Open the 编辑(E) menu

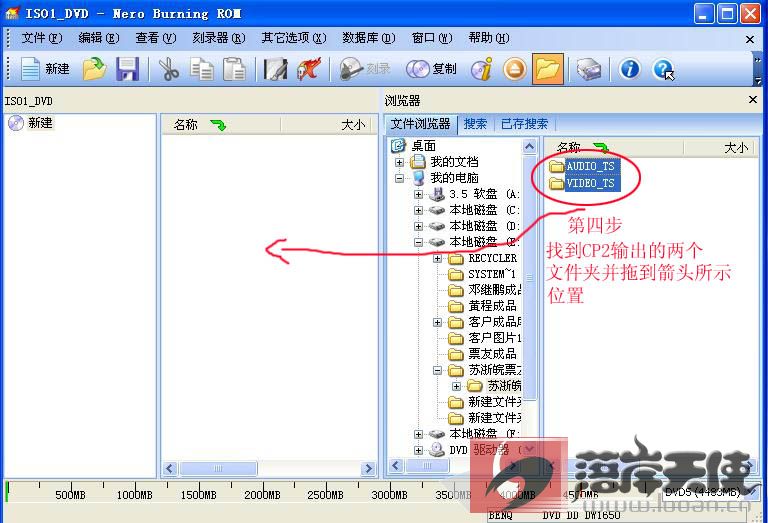(x=98, y=38)
